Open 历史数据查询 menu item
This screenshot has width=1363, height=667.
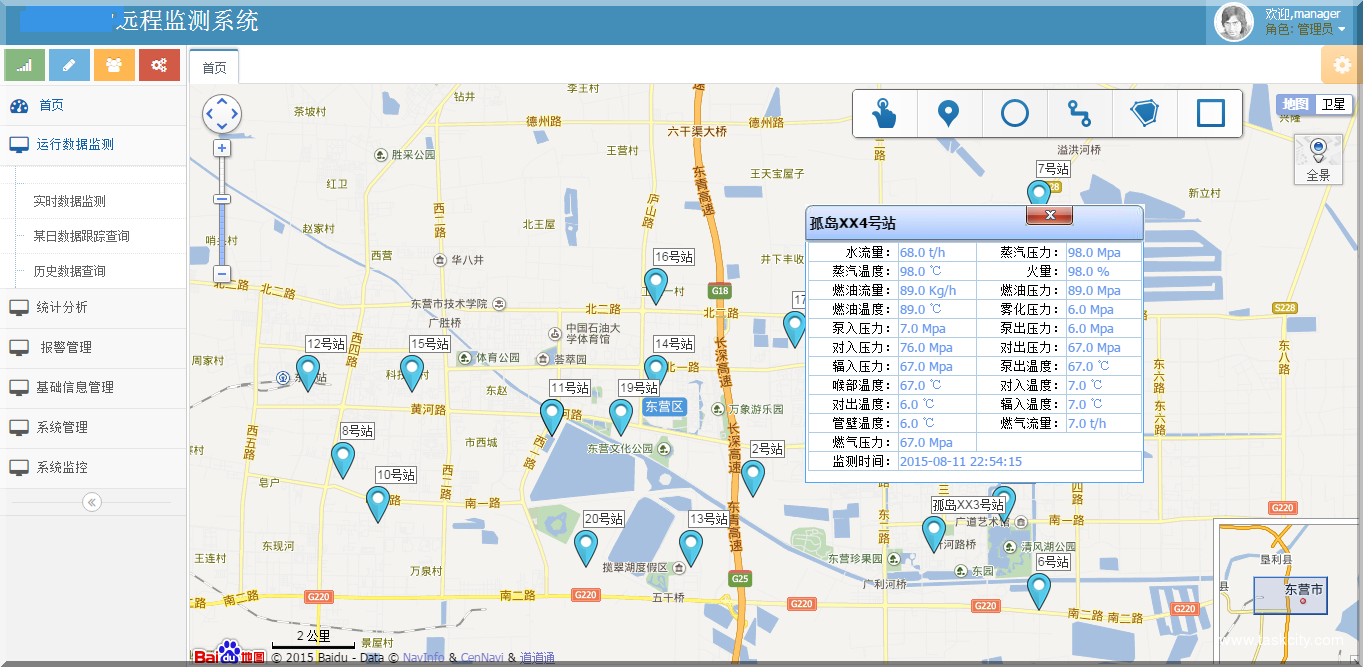click(69, 271)
